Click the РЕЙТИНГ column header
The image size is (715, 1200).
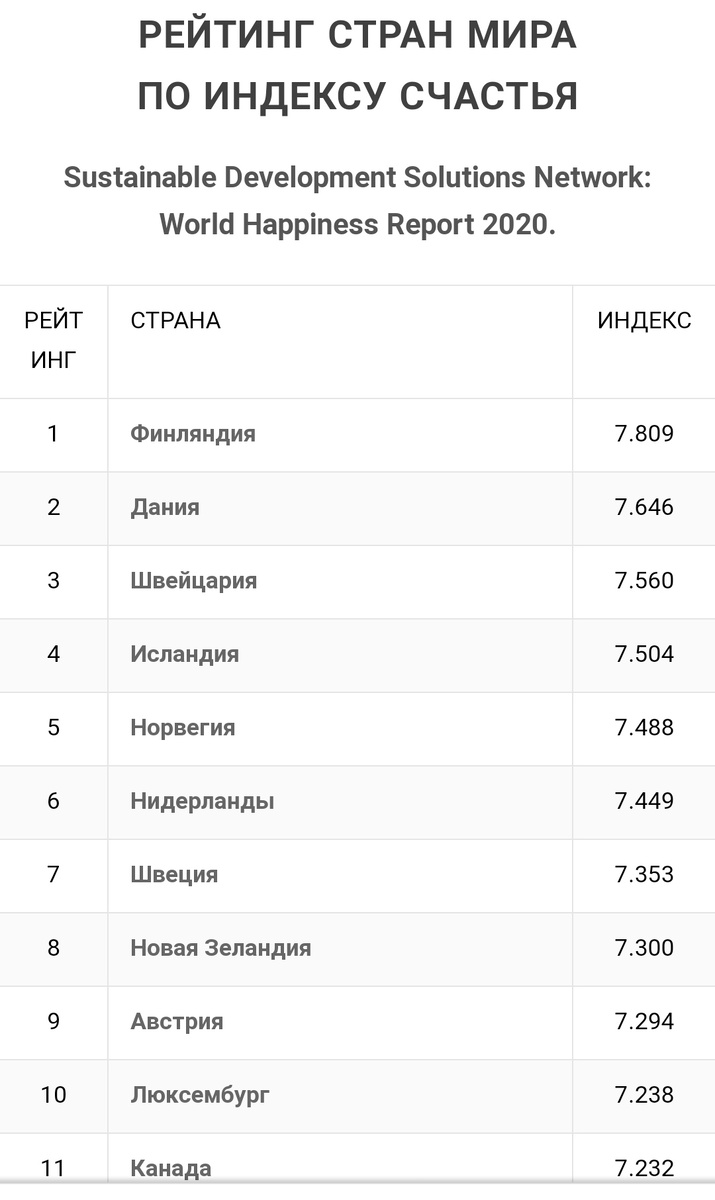click(54, 340)
